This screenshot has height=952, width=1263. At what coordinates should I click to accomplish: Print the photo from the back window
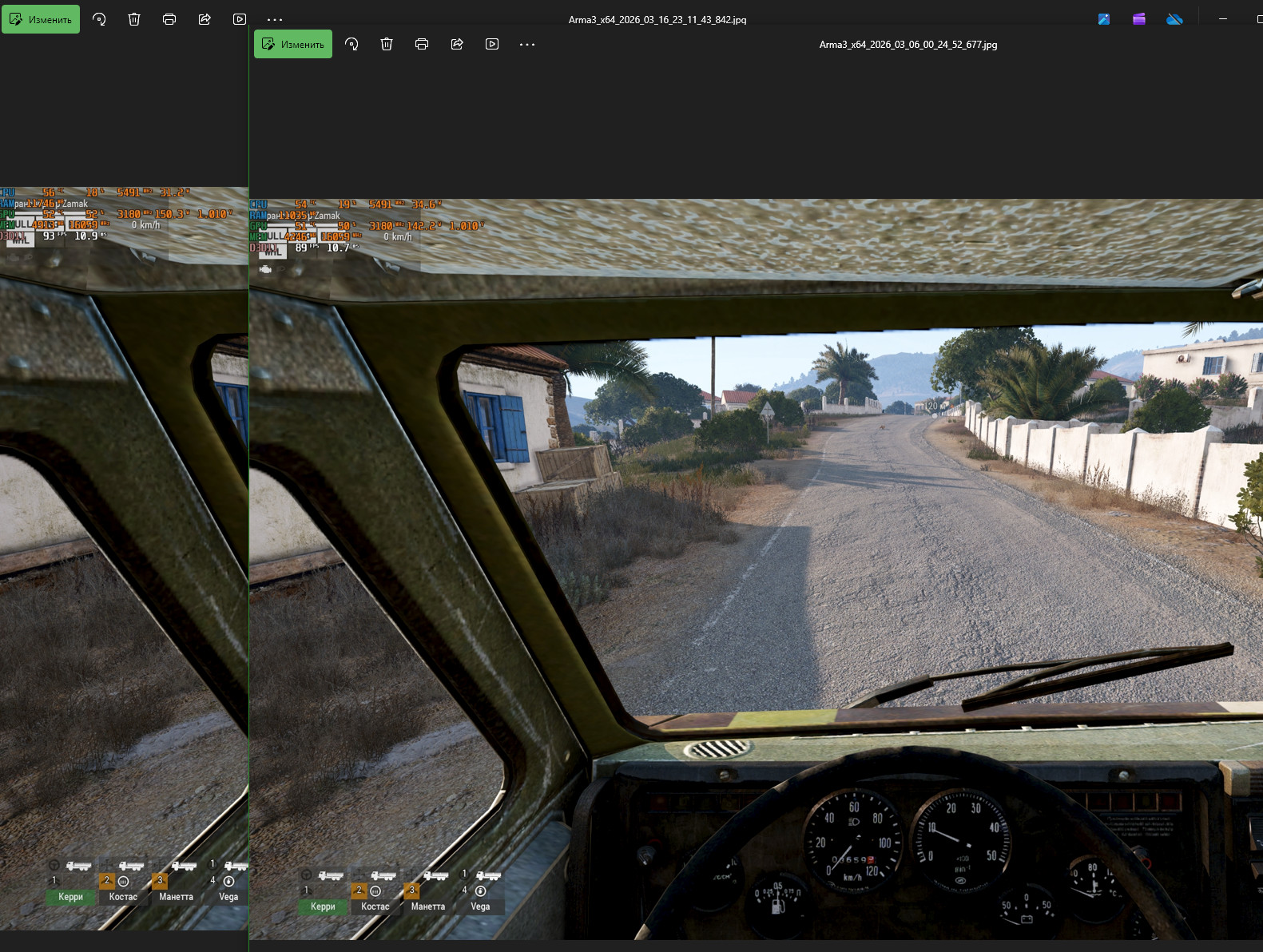click(169, 19)
